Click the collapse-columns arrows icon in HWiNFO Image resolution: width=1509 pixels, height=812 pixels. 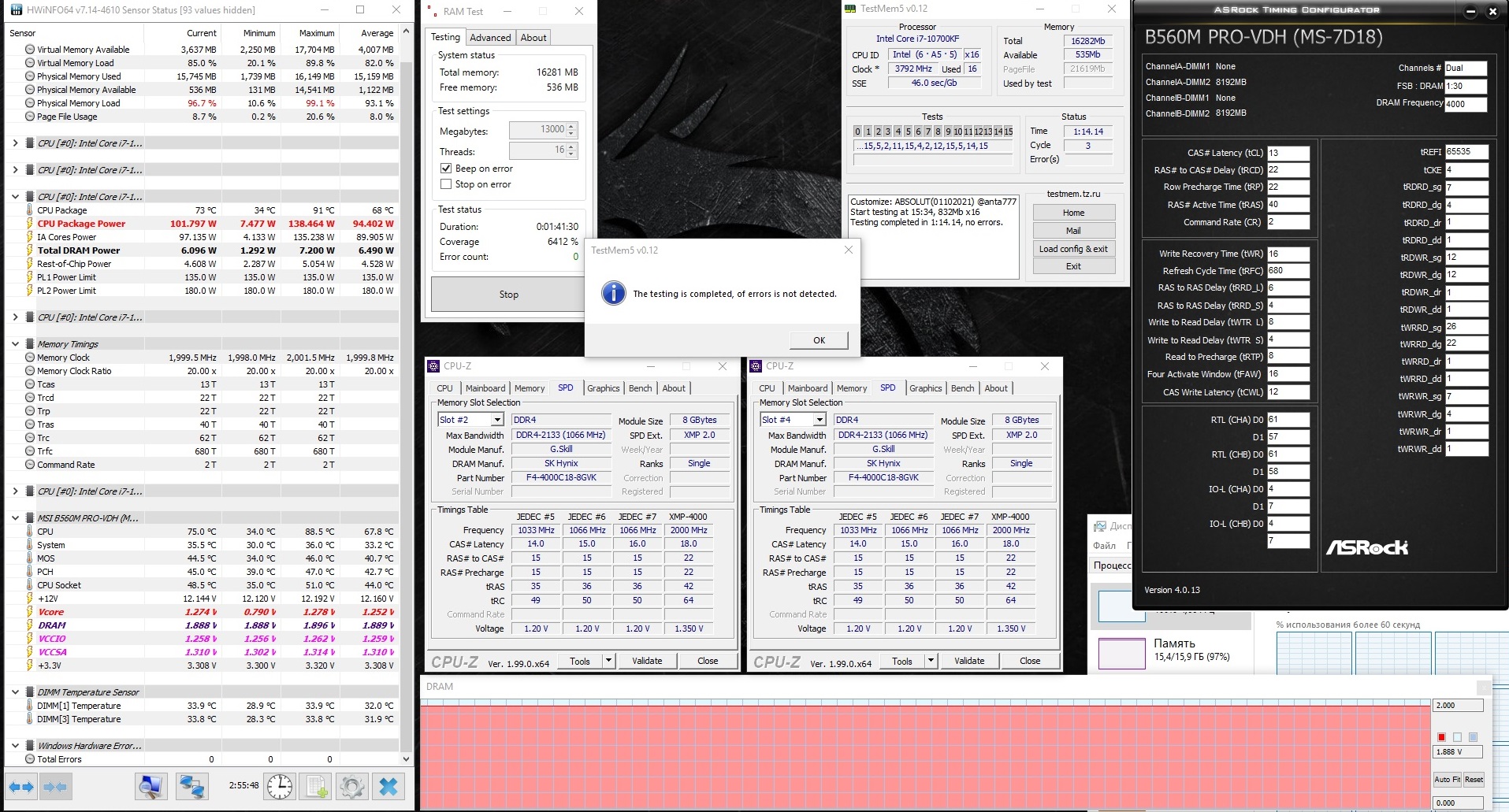(55, 786)
